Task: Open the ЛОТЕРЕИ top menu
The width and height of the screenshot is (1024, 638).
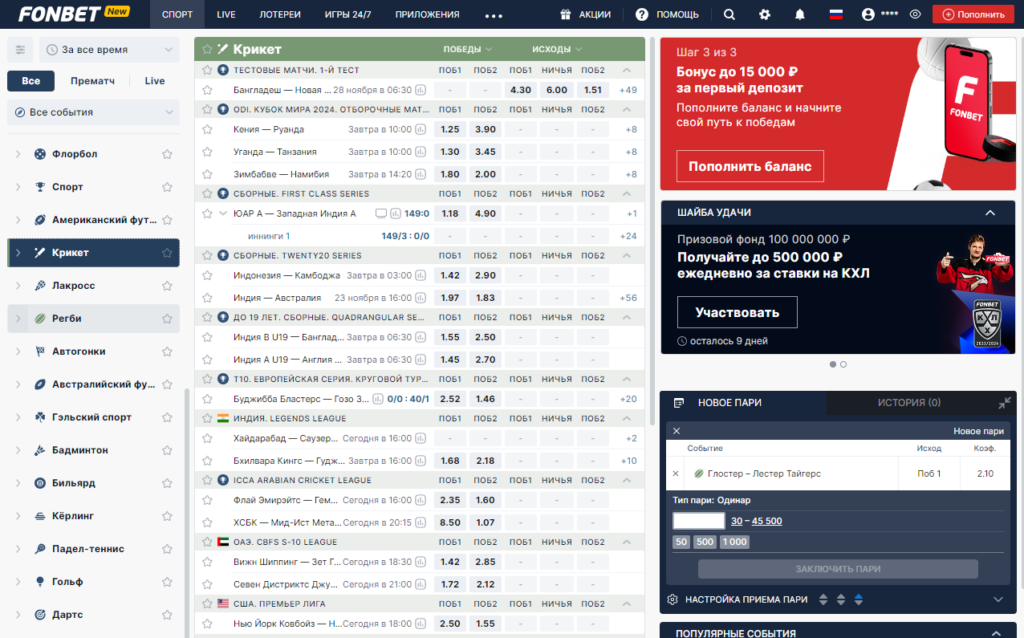Action: pyautogui.click(x=280, y=14)
